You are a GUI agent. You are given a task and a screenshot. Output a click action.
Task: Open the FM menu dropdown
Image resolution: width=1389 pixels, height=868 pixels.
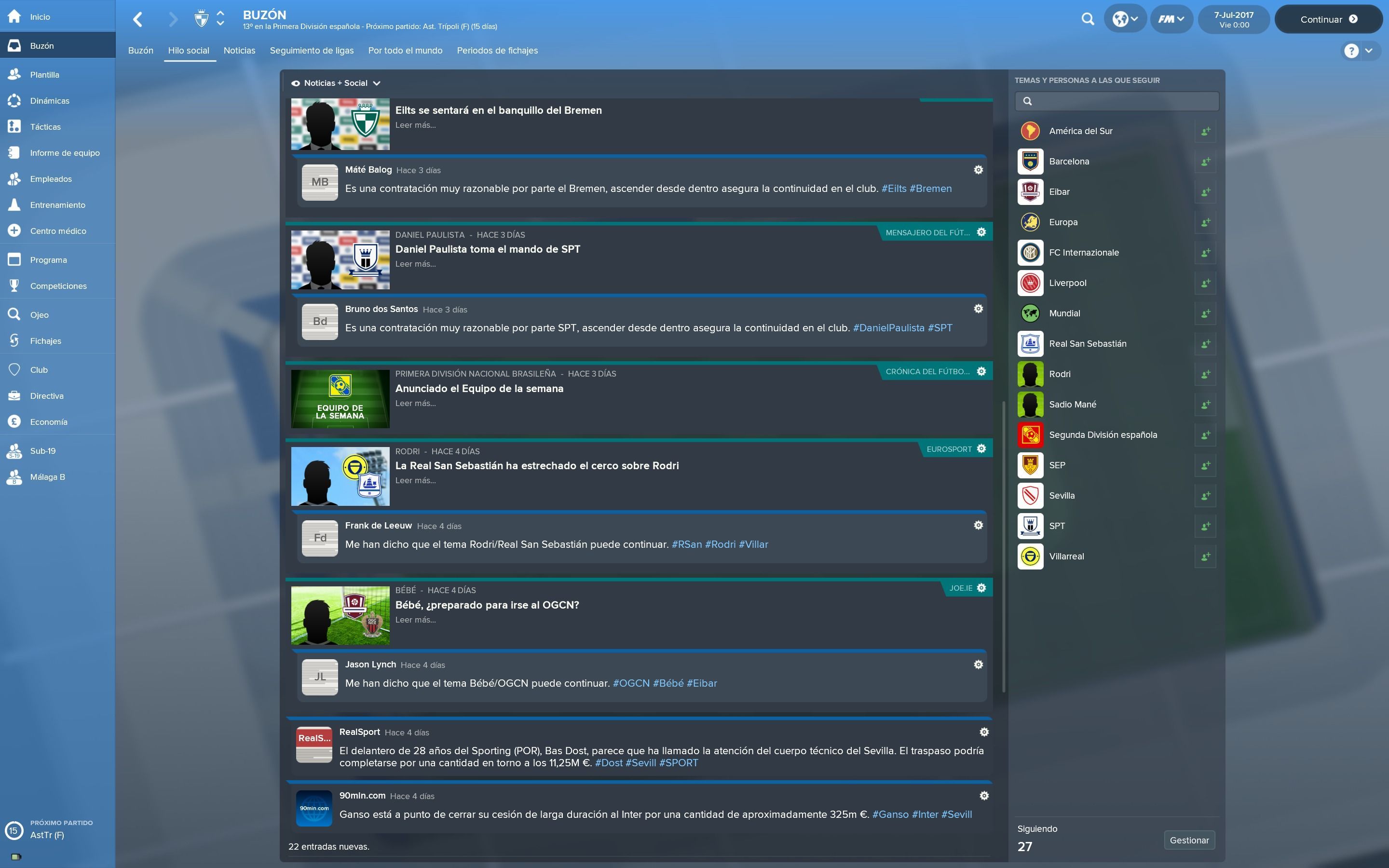[x=1171, y=19]
